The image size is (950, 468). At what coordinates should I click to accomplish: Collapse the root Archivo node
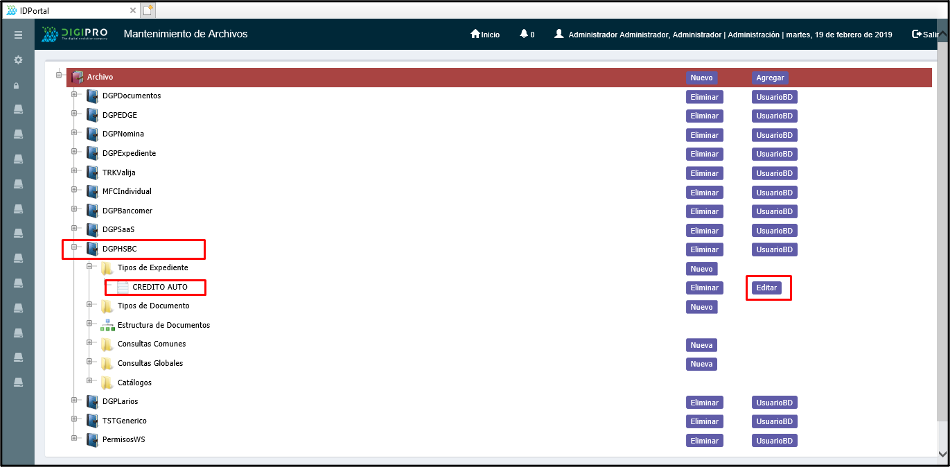click(x=59, y=76)
